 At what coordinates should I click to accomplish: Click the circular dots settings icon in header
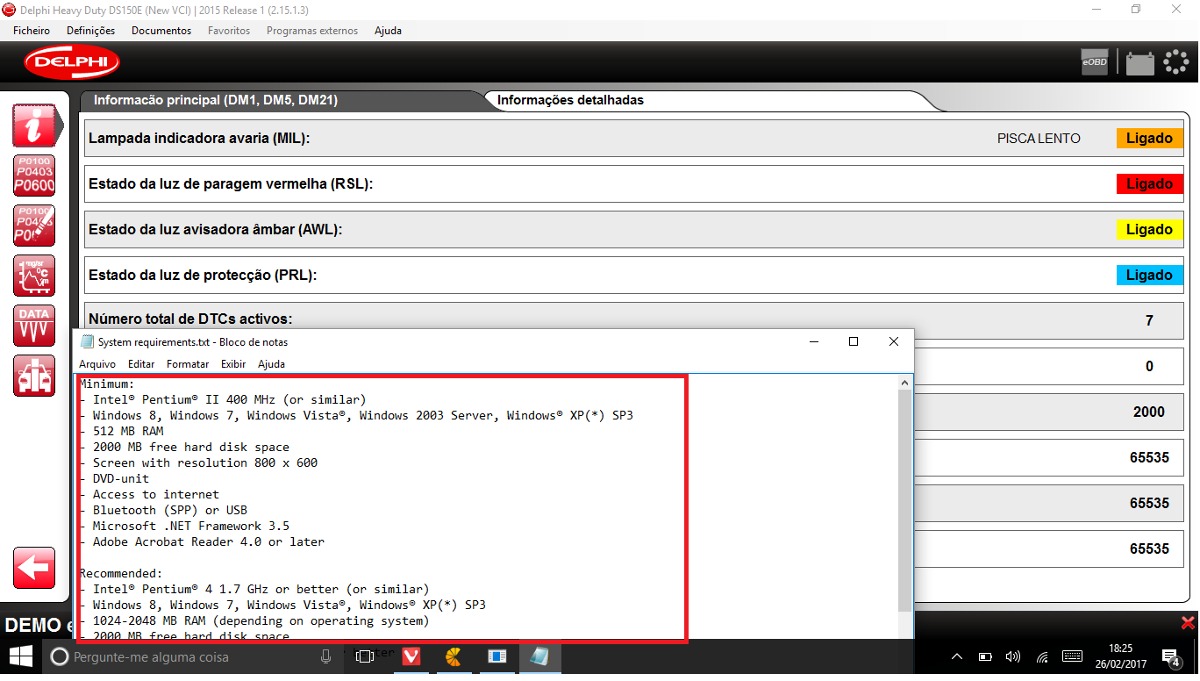(x=1175, y=62)
